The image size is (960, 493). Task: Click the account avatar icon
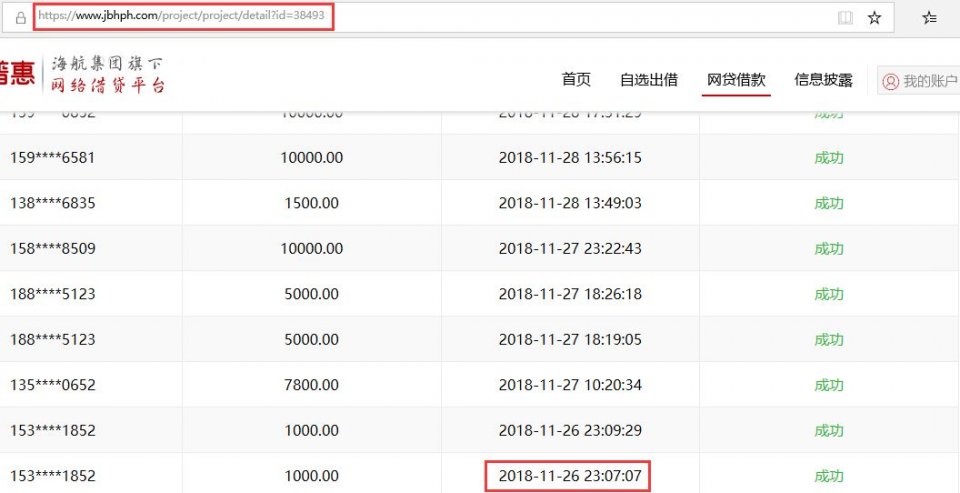coord(890,81)
